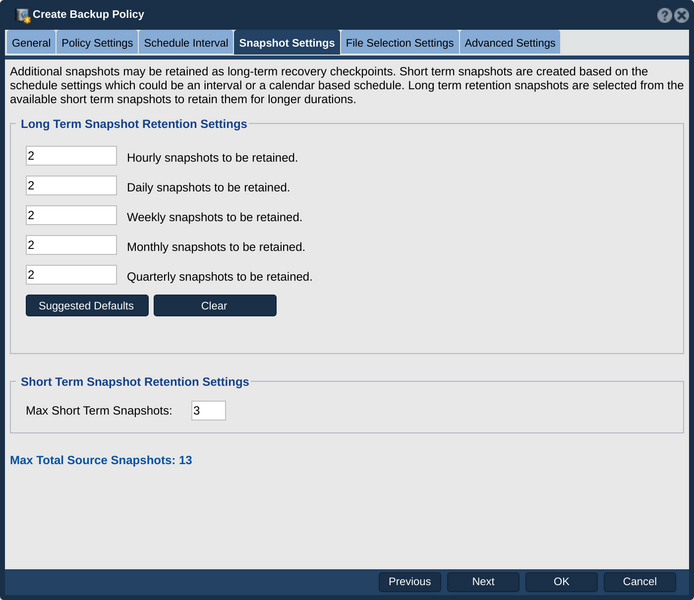Click the 'Max Short Term Snapshots:' label
This screenshot has width=694, height=600.
(x=99, y=411)
